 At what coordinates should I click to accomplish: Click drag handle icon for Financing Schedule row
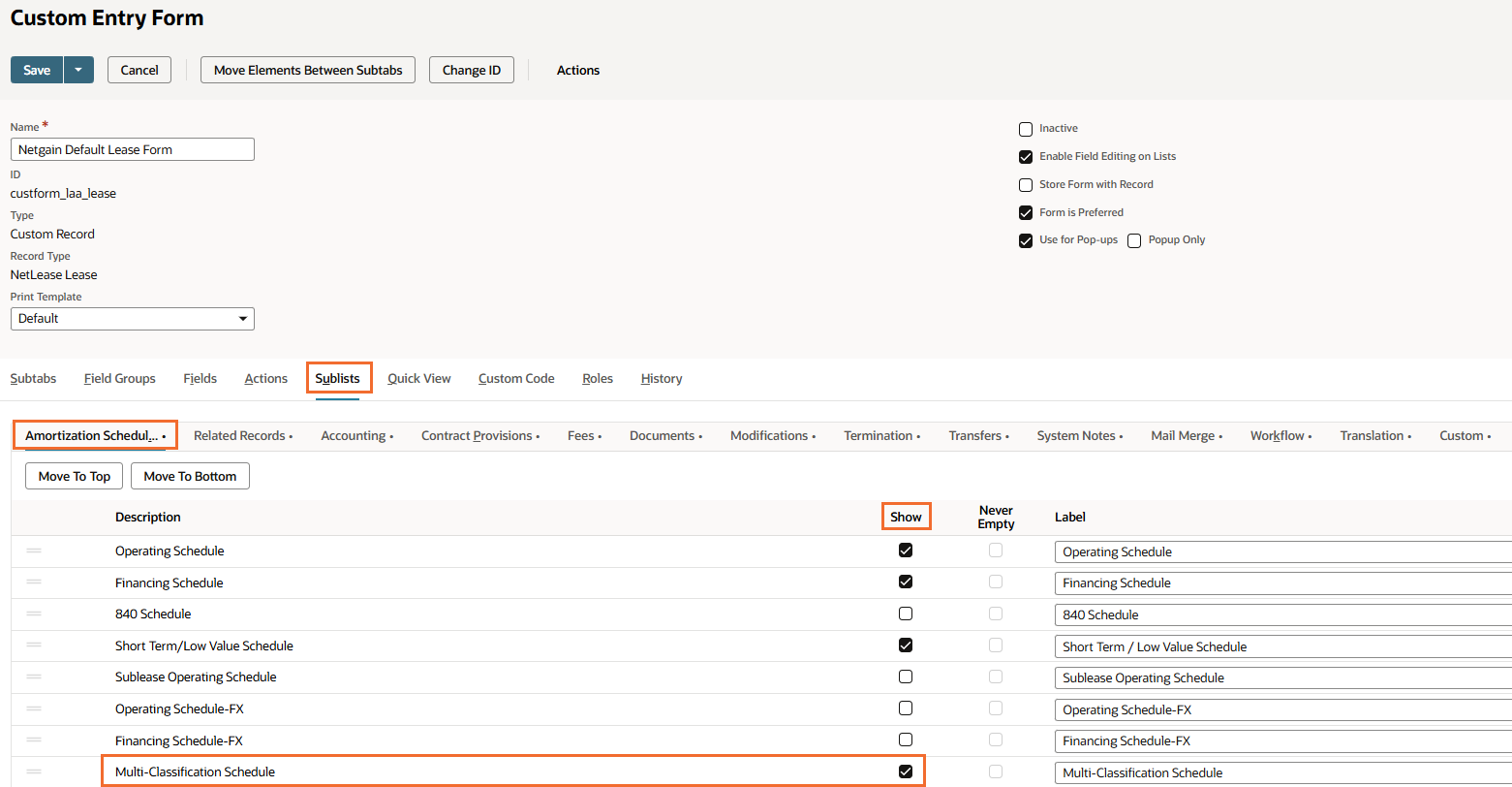point(34,582)
